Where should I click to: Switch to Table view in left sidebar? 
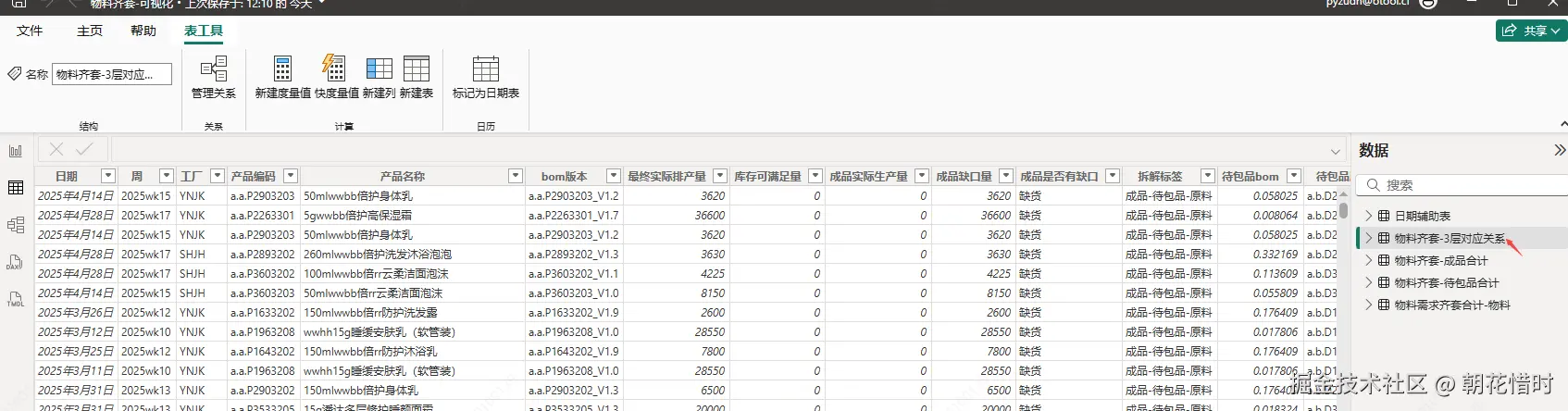tap(16, 188)
